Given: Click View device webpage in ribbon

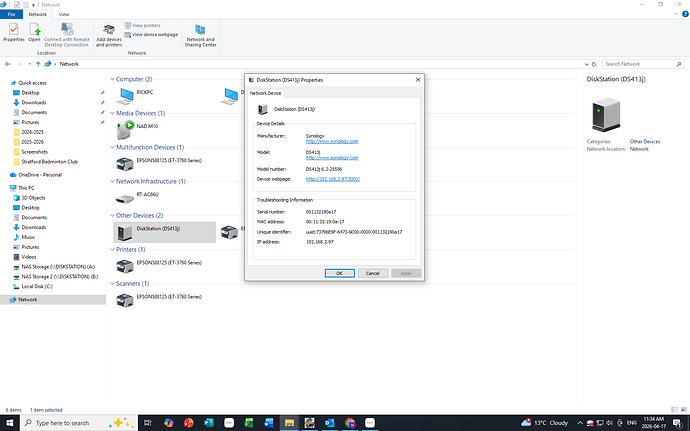Looking at the screenshot, I should click(151, 34).
